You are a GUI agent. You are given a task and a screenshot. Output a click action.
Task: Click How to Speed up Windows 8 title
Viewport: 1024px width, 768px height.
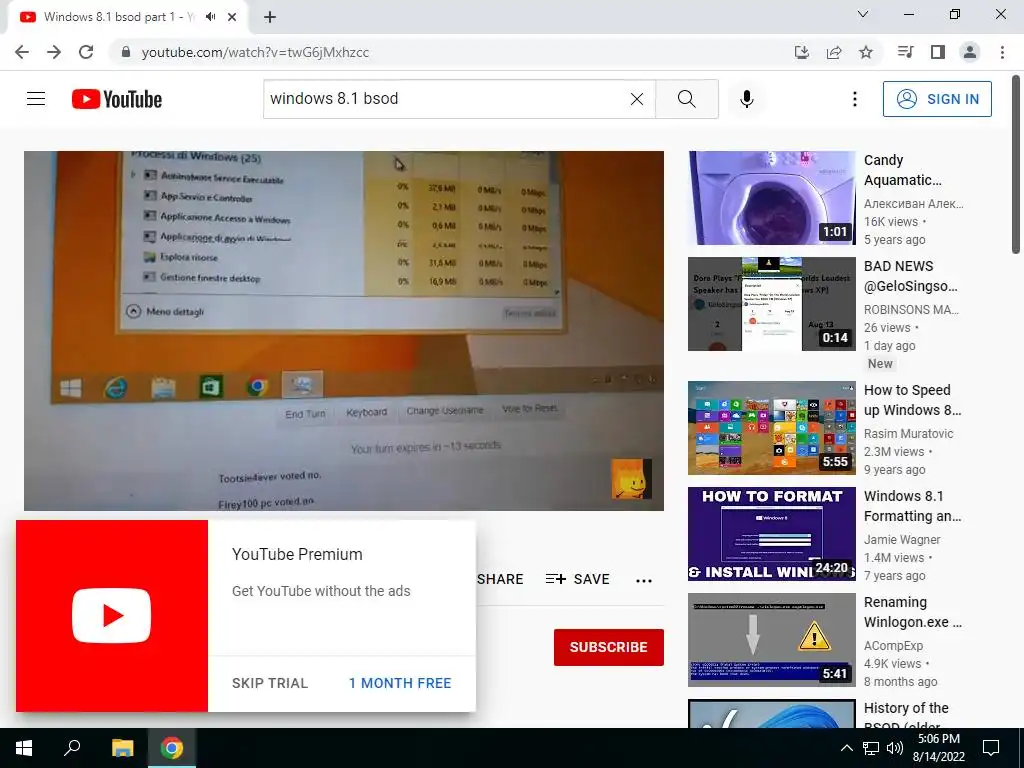912,400
